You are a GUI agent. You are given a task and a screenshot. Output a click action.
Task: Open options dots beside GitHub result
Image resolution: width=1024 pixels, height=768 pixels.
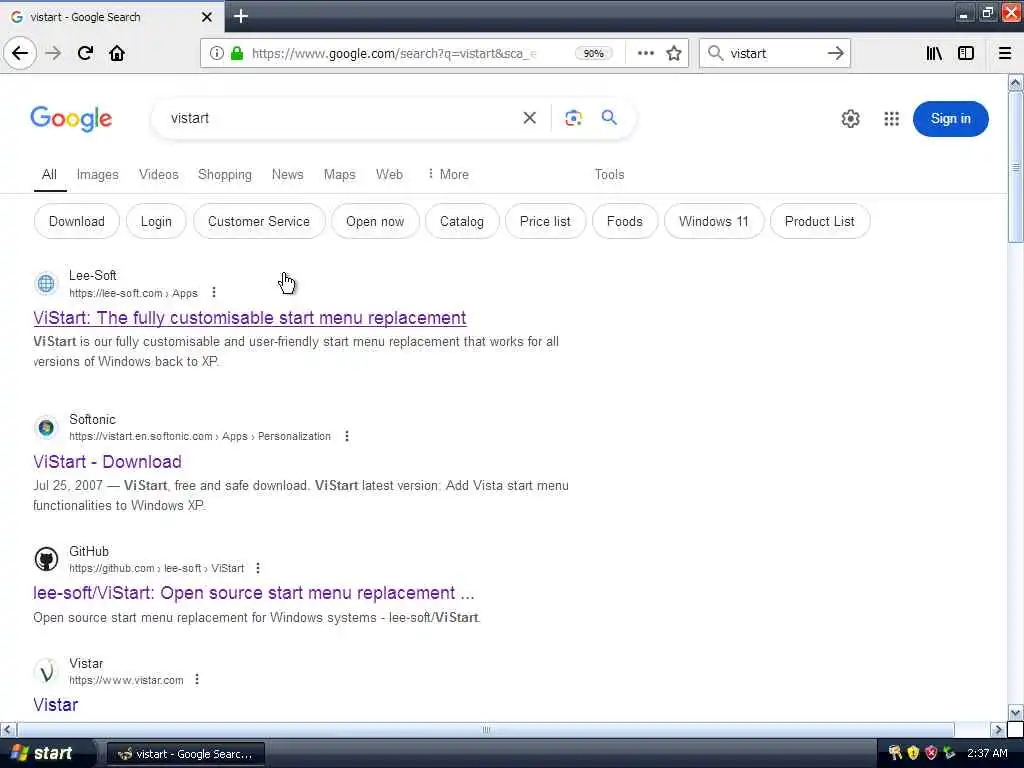click(258, 568)
